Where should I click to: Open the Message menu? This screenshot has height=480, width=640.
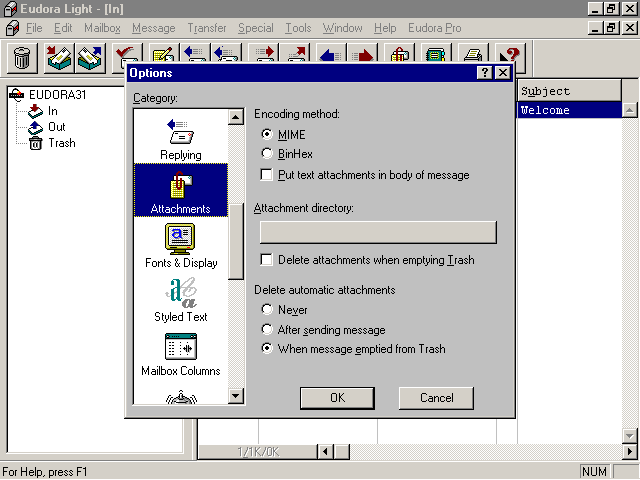click(153, 28)
